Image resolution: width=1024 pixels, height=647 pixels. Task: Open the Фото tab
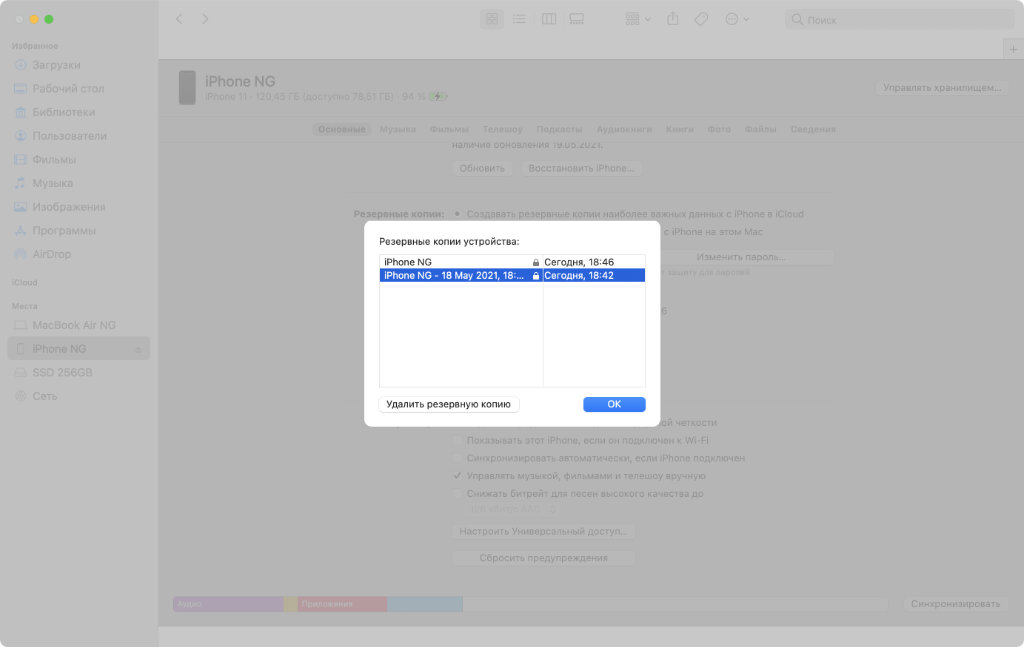coord(719,129)
